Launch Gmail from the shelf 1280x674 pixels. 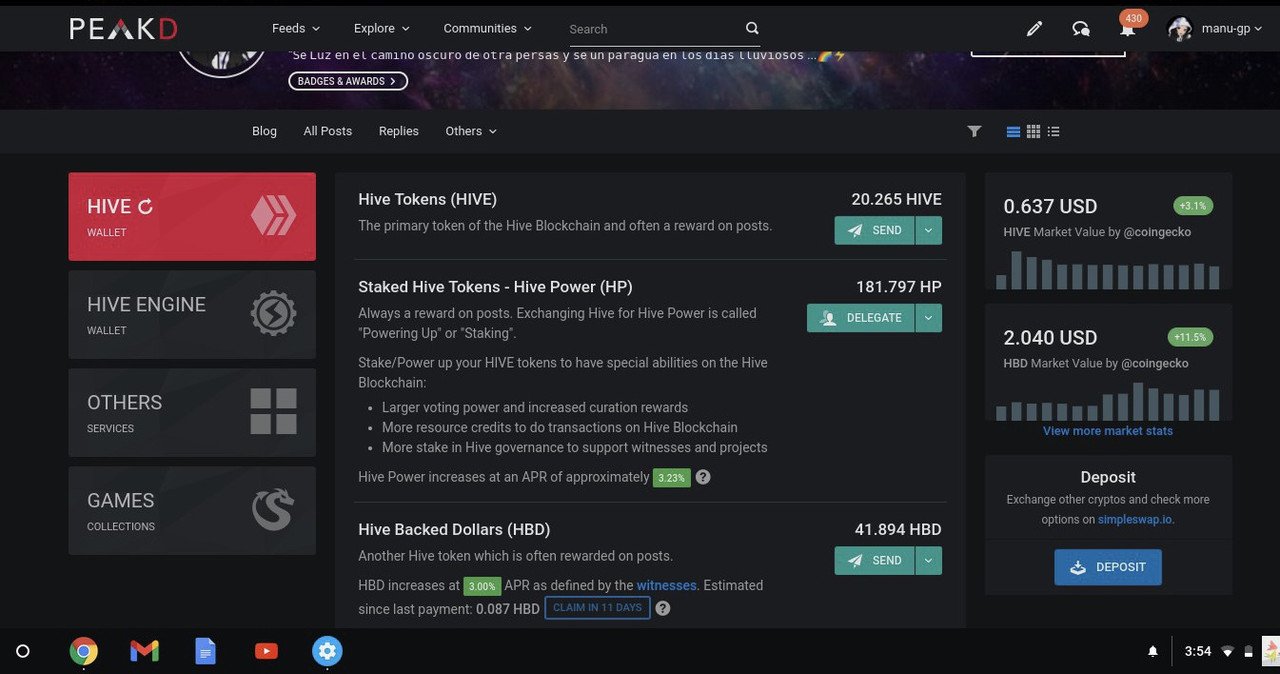(145, 651)
